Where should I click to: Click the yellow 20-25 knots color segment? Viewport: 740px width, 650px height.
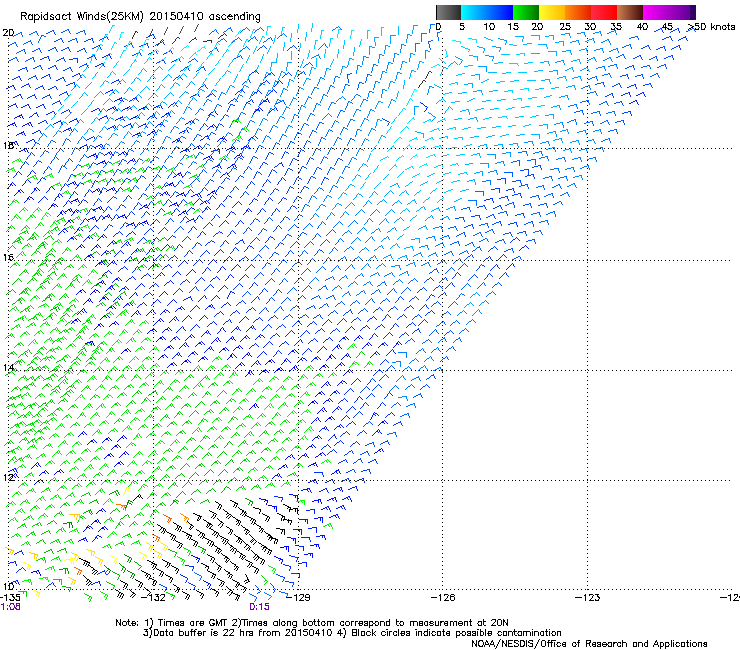tap(552, 12)
